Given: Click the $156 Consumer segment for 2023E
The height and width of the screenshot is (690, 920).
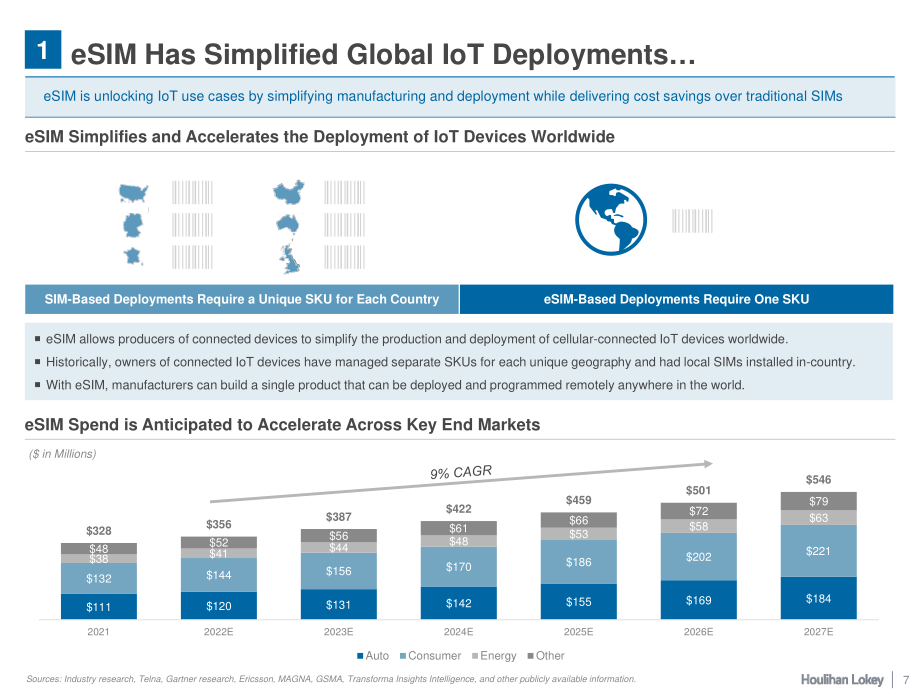Looking at the screenshot, I should coord(339,571).
